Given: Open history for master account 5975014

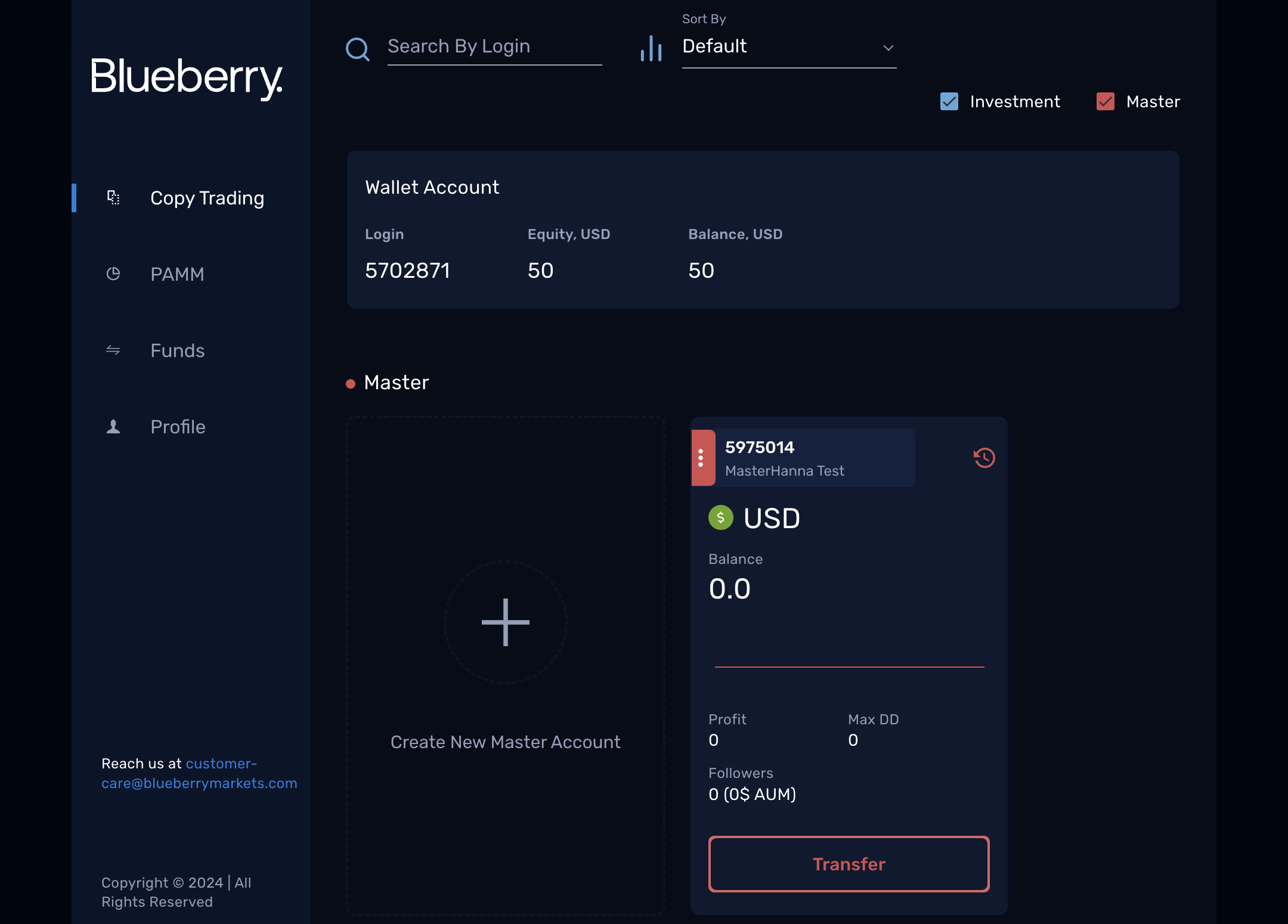Looking at the screenshot, I should pyautogui.click(x=984, y=458).
